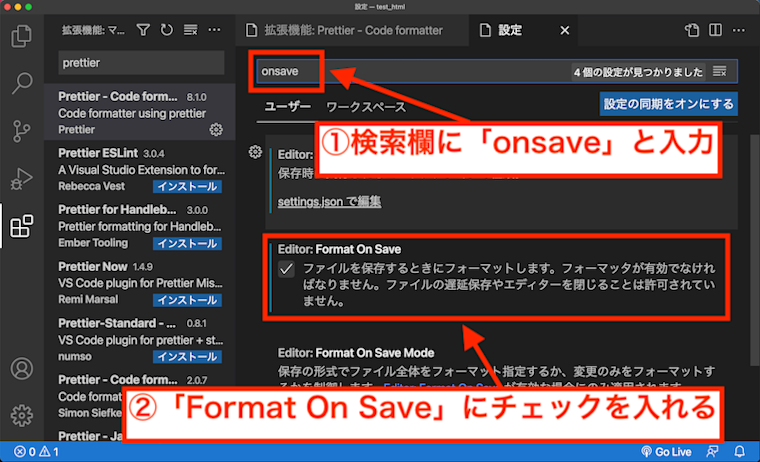760x462 pixels.
Task: Open the setting gear beside Editor setting
Action: coord(255,152)
